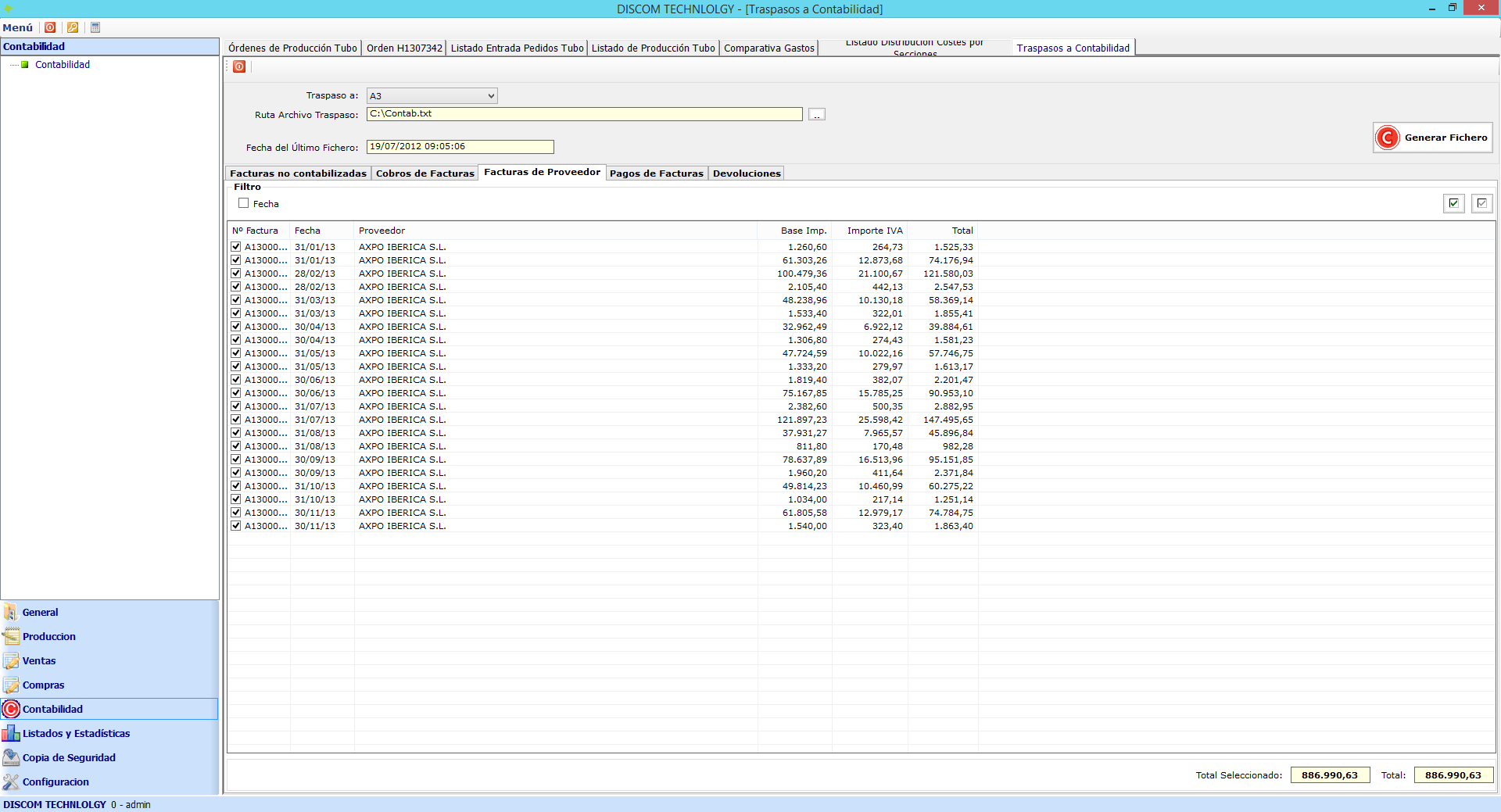Open Listados y Estadísticas module

tap(76, 733)
